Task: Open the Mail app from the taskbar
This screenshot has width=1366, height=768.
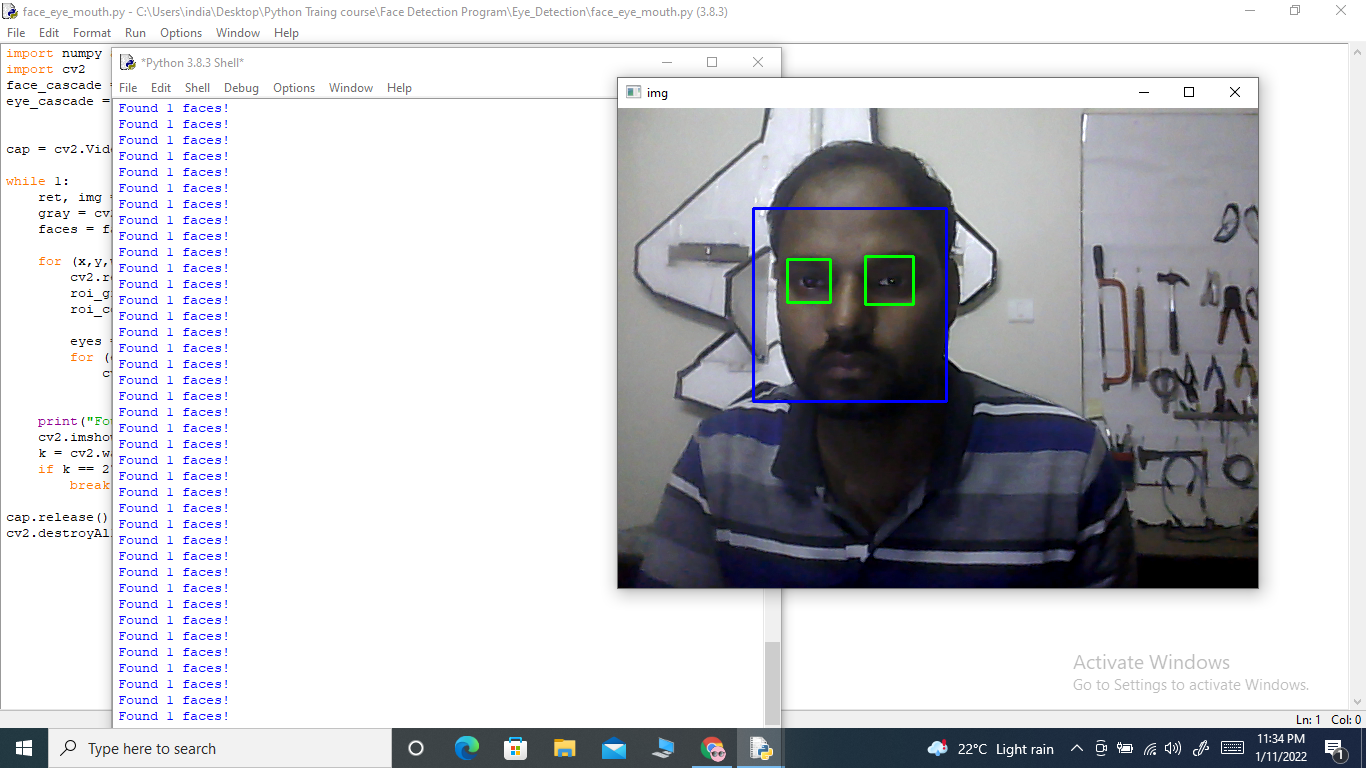Action: tap(613, 748)
